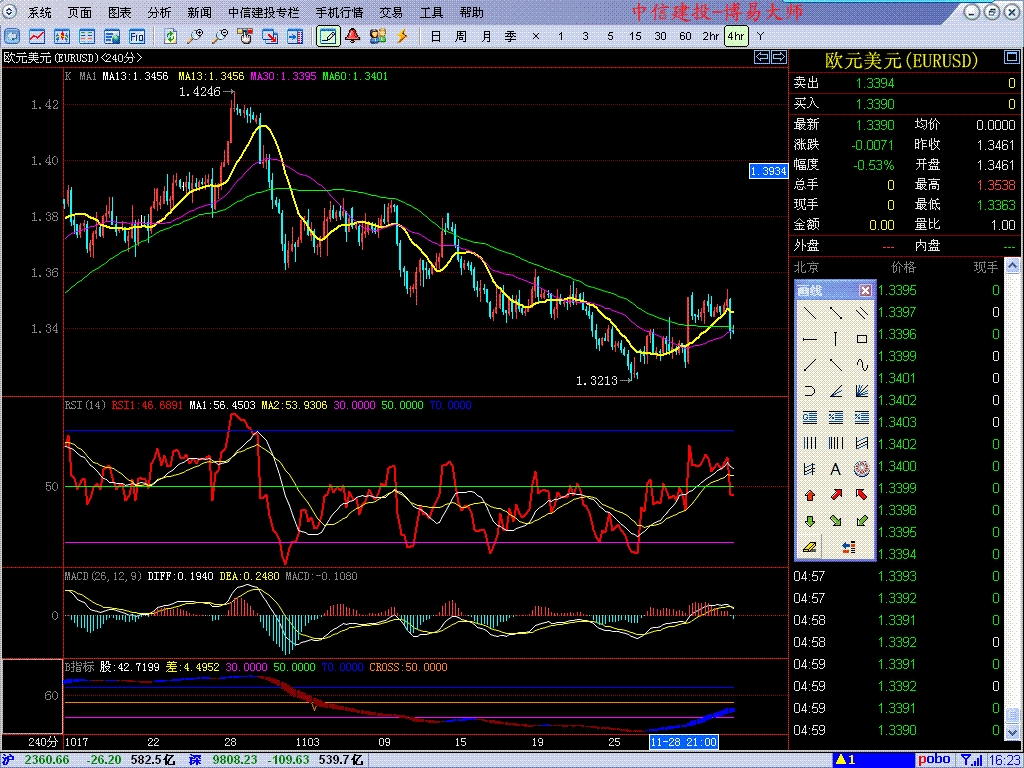1024x768 pixels.
Task: Choose the eraser tool in drawing palette
Action: click(810, 547)
